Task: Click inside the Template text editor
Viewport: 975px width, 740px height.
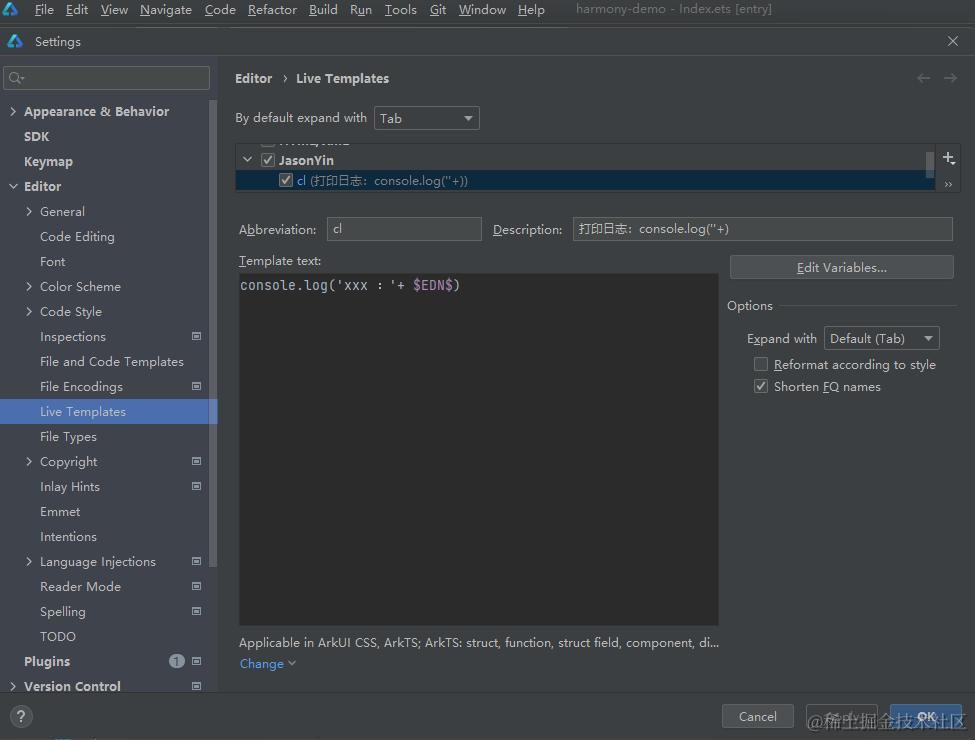Action: (x=479, y=449)
